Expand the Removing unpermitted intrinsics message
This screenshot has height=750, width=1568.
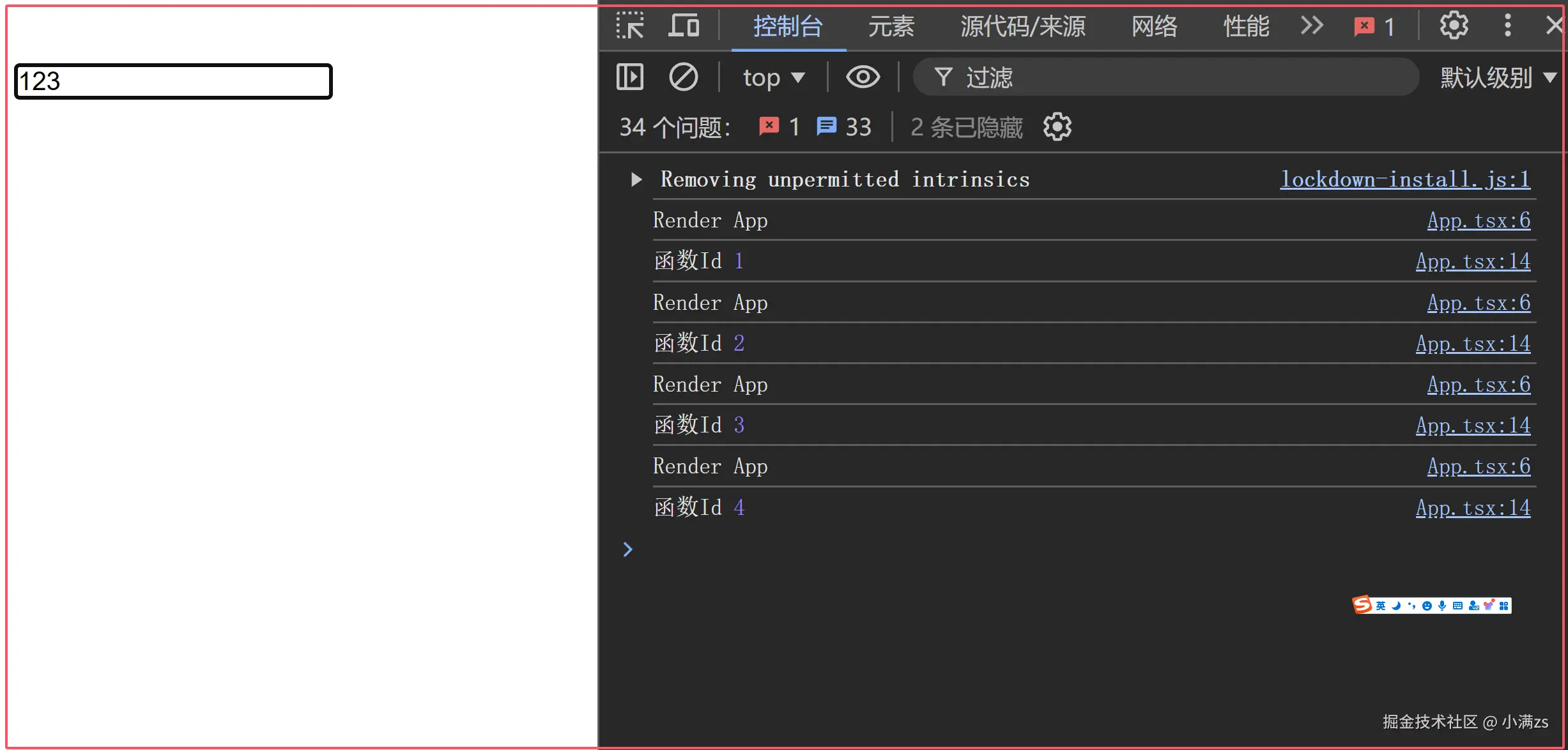636,180
